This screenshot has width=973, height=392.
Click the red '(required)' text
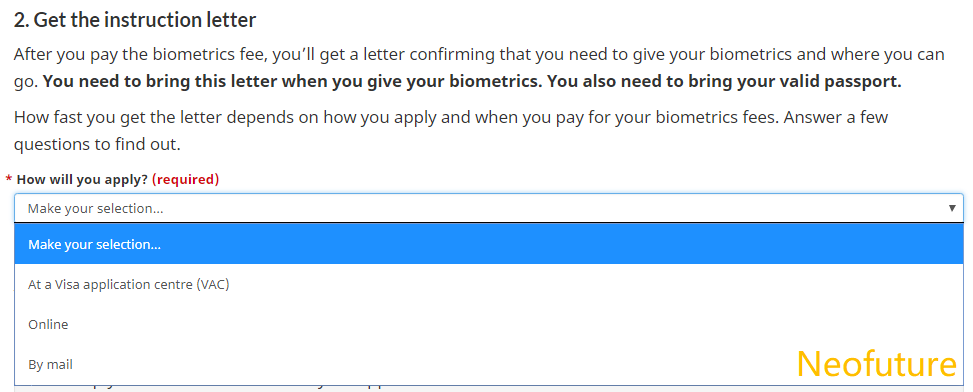point(186,180)
